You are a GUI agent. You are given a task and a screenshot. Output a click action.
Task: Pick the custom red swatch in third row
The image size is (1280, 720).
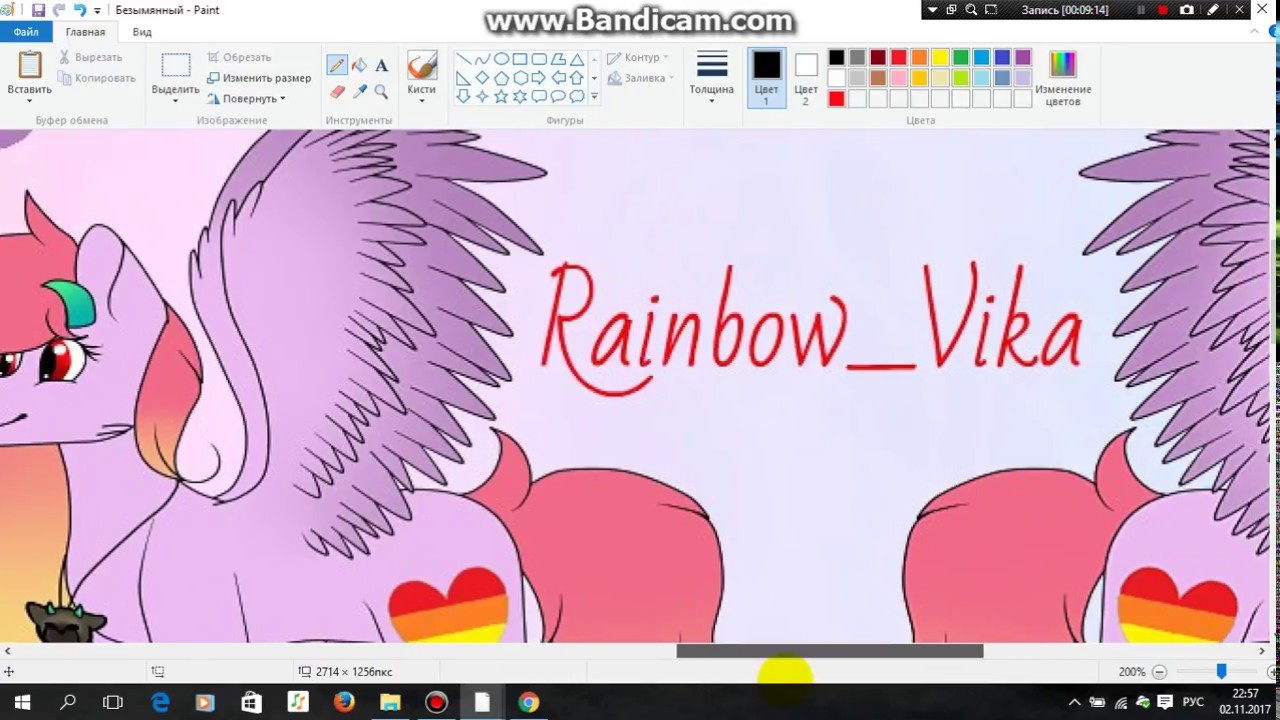[x=836, y=99]
